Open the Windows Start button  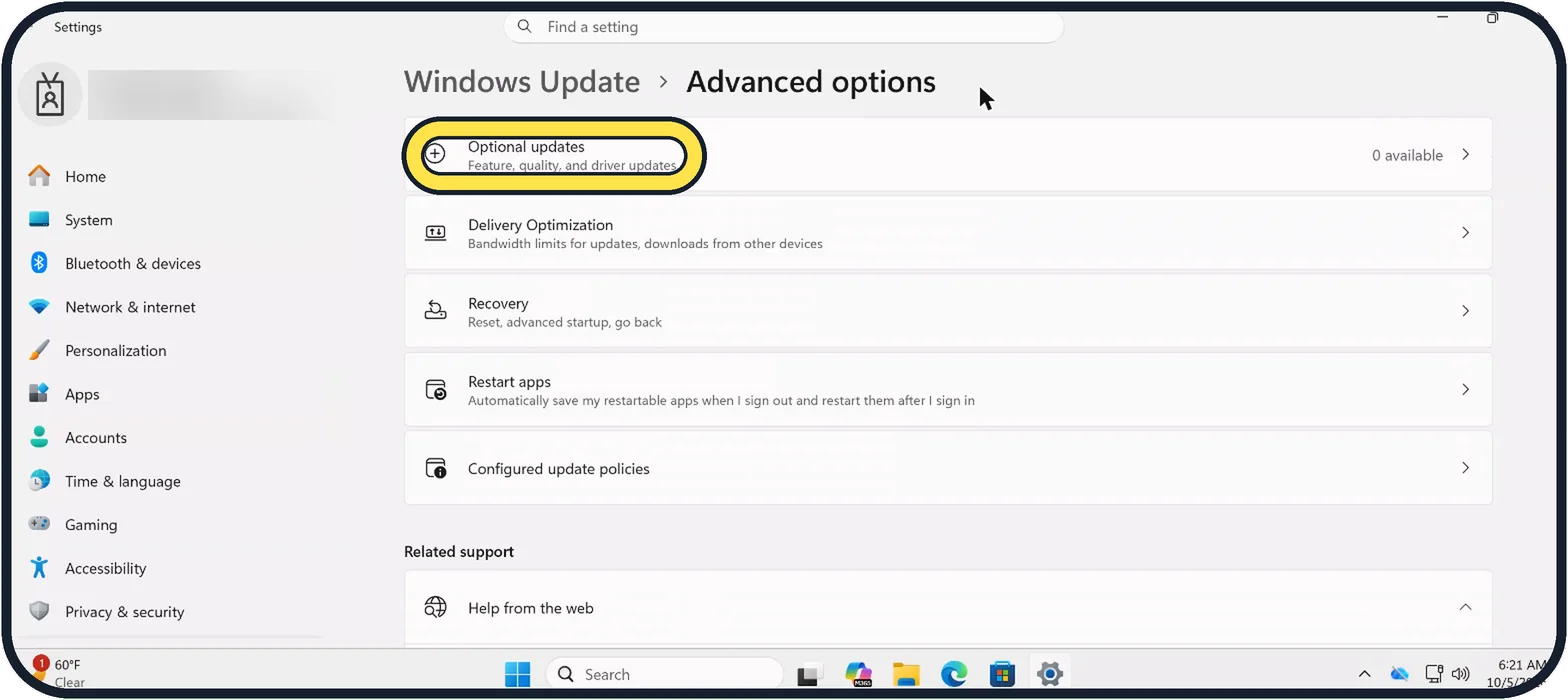point(517,675)
